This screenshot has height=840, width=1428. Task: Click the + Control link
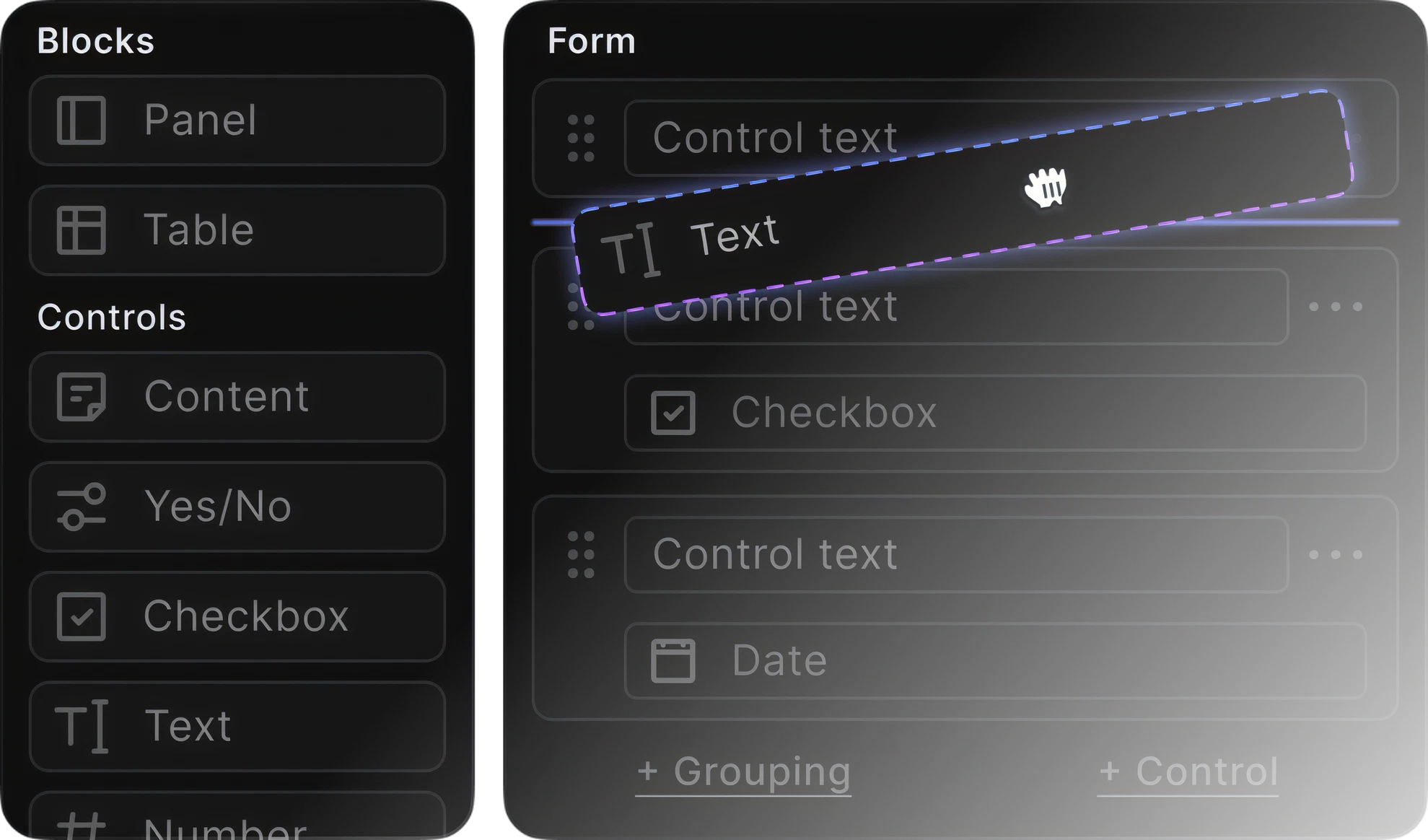coord(1188,771)
